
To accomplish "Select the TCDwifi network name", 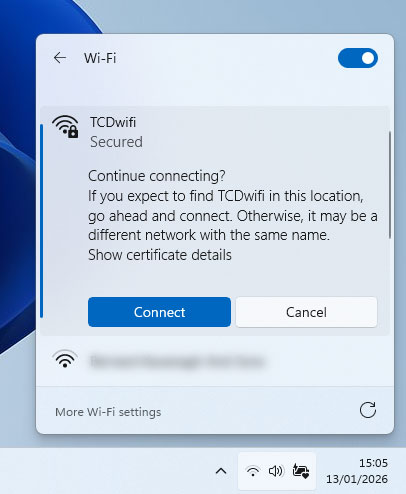I will [x=113, y=122].
